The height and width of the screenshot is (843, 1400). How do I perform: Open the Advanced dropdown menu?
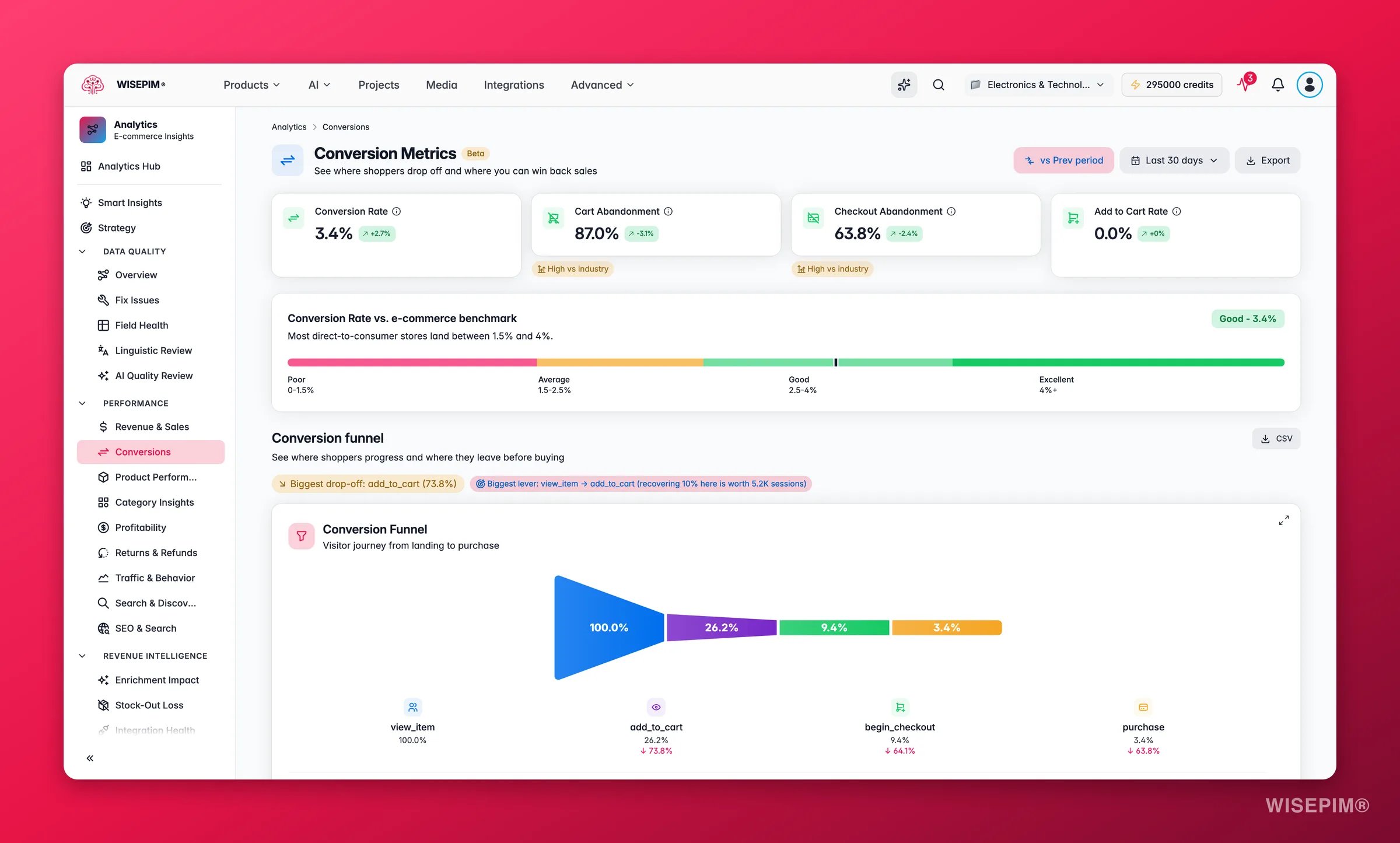602,85
